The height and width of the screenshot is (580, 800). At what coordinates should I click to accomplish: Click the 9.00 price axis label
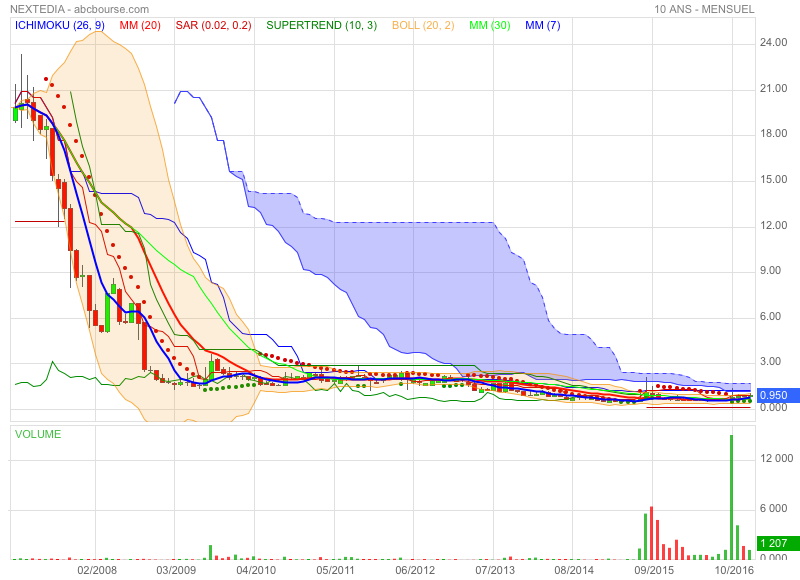coord(770,270)
